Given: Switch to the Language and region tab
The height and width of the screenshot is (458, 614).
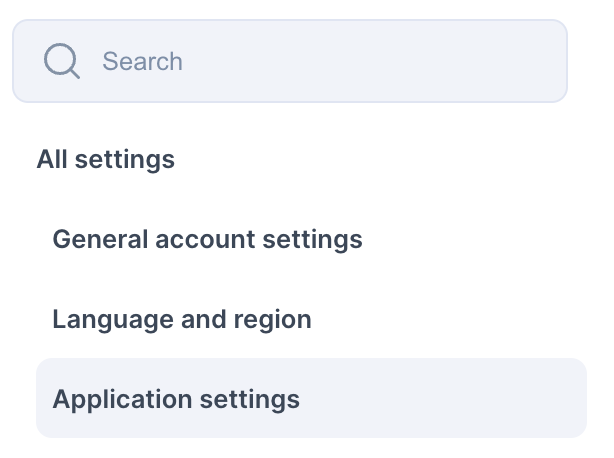Looking at the screenshot, I should (x=182, y=319).
